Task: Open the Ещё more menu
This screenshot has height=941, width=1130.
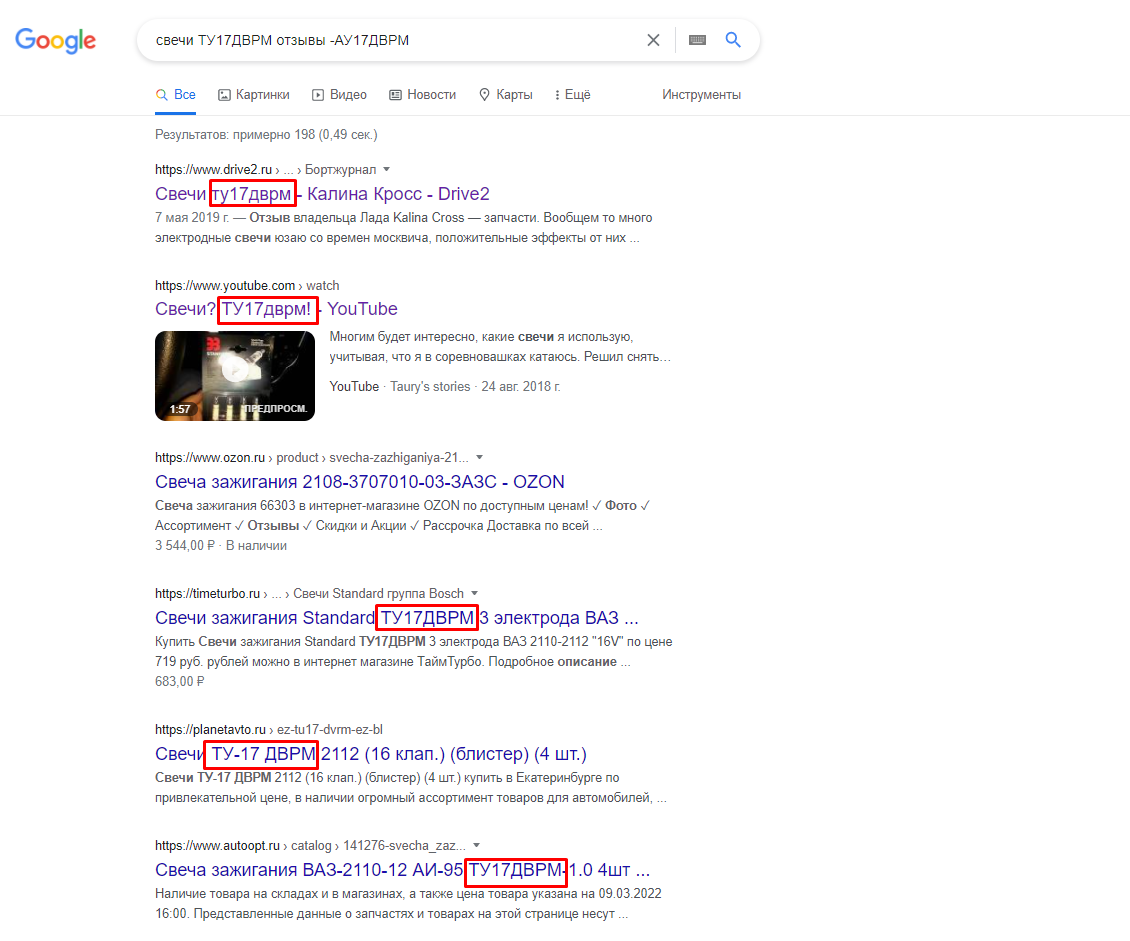Action: point(572,95)
